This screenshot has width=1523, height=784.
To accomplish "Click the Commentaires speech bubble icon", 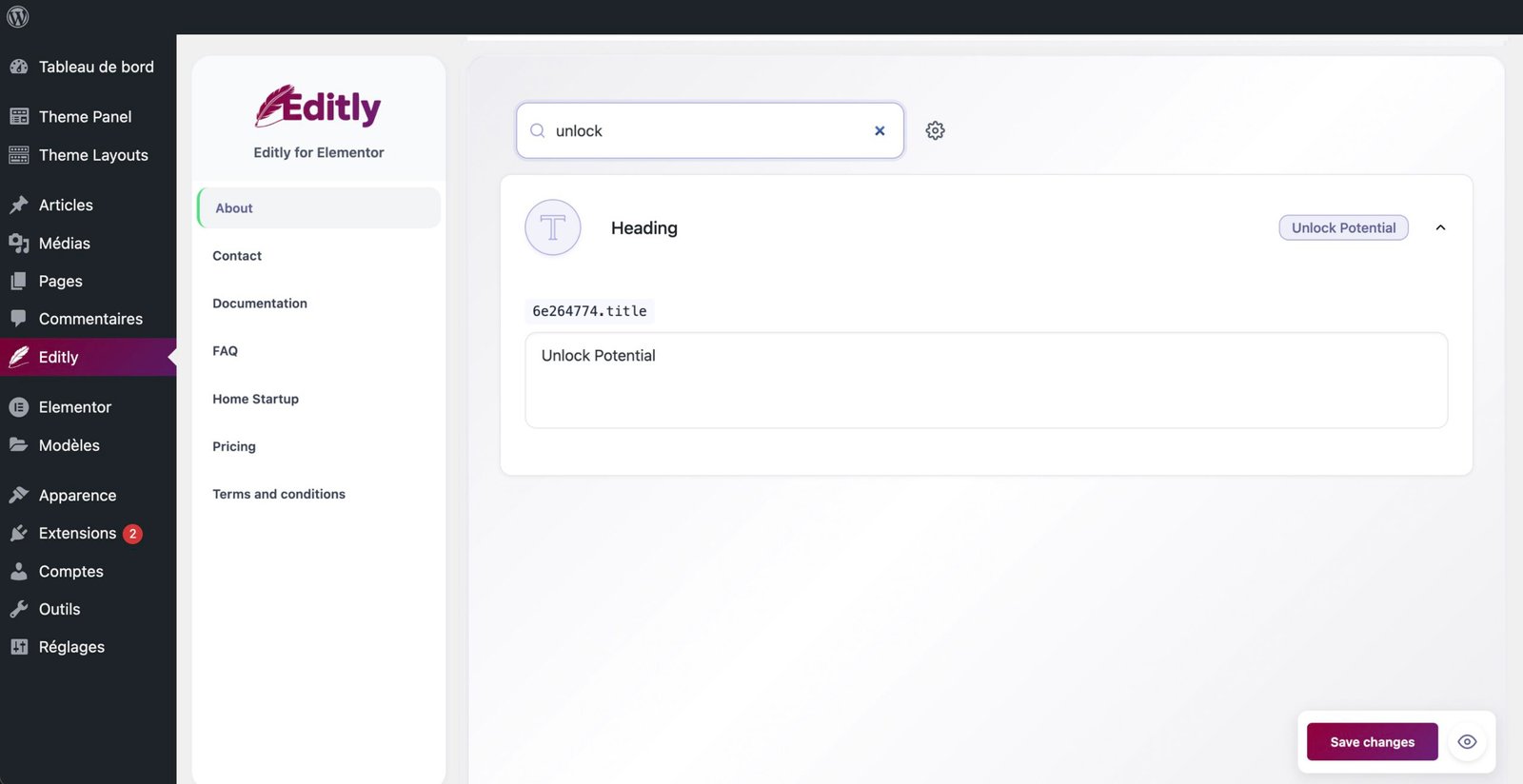I will 19,318.
